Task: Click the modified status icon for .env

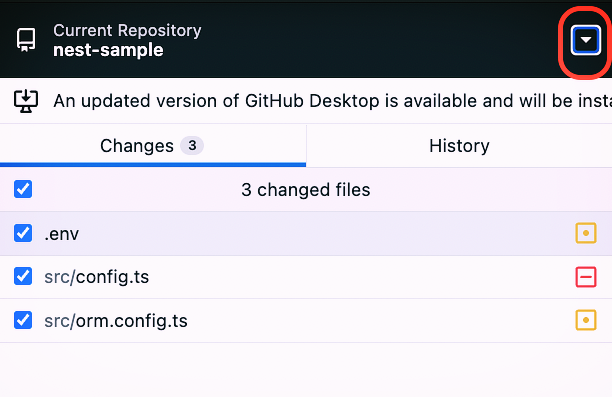Action: coord(586,233)
